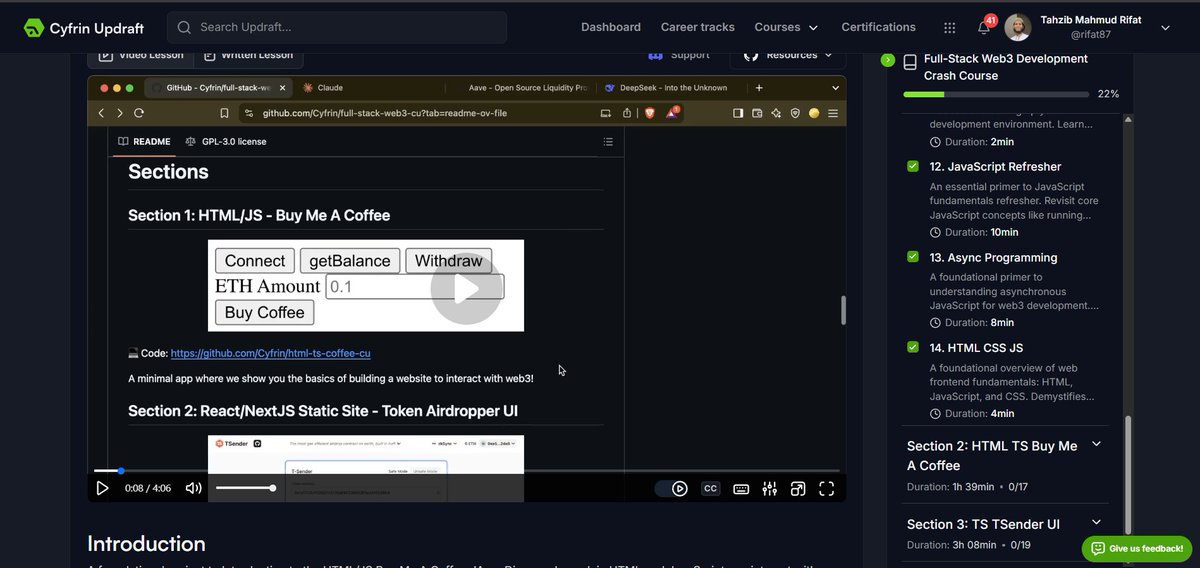Switch the video to fullscreen
The image size is (1200, 568).
pyautogui.click(x=827, y=488)
